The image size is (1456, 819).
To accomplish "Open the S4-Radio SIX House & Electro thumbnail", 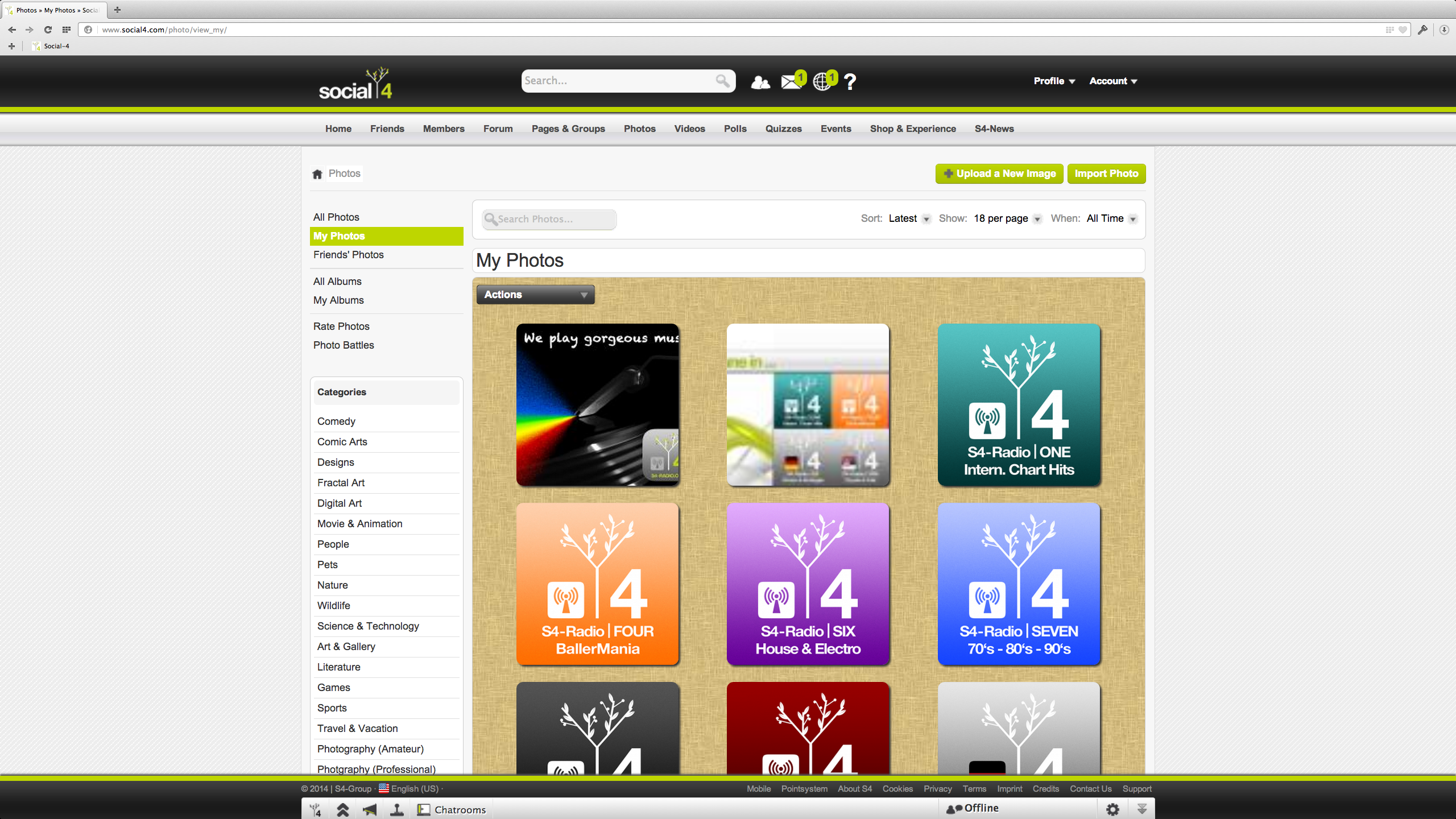I will coord(808,584).
